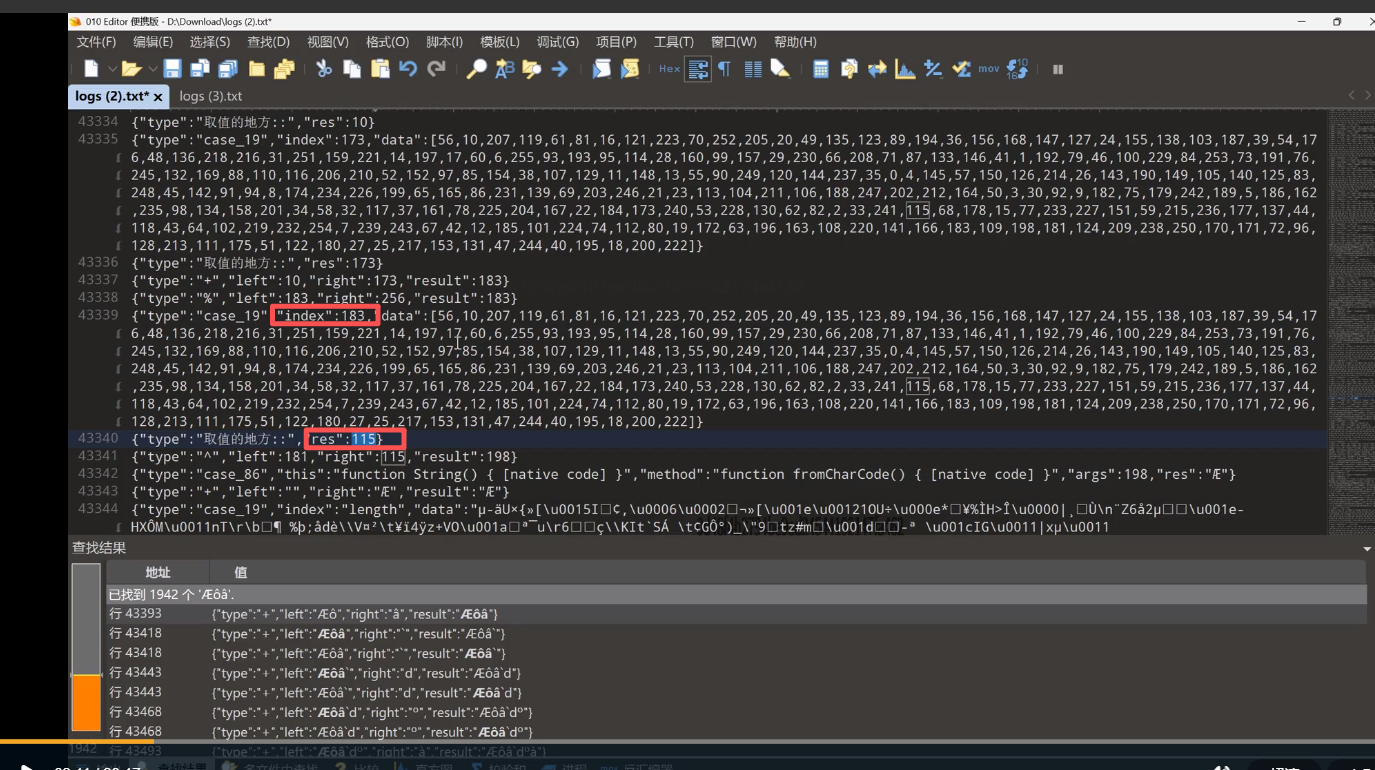The width and height of the screenshot is (1375, 770).
Task: Open the 查找(D) menu
Action: (x=268, y=42)
